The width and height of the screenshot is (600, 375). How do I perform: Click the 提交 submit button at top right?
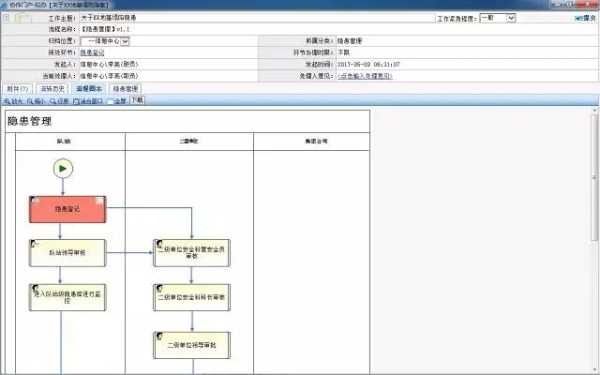585,18
